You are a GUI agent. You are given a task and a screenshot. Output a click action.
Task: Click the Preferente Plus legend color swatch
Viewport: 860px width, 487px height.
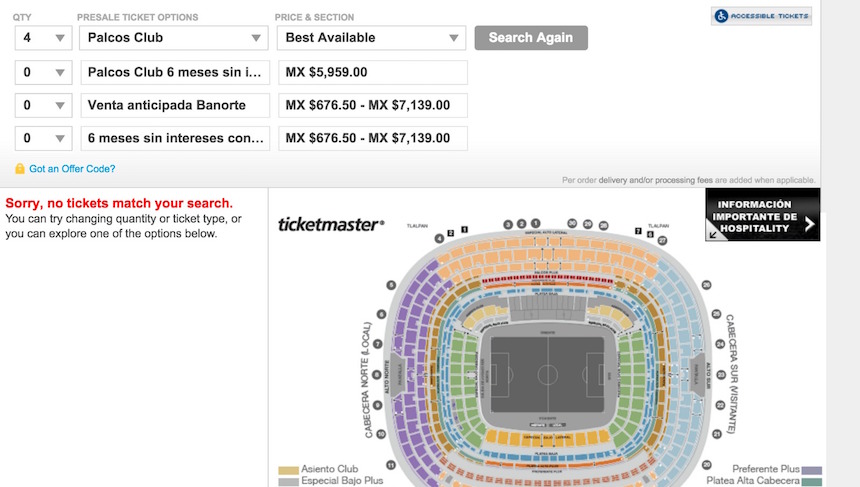(x=812, y=469)
